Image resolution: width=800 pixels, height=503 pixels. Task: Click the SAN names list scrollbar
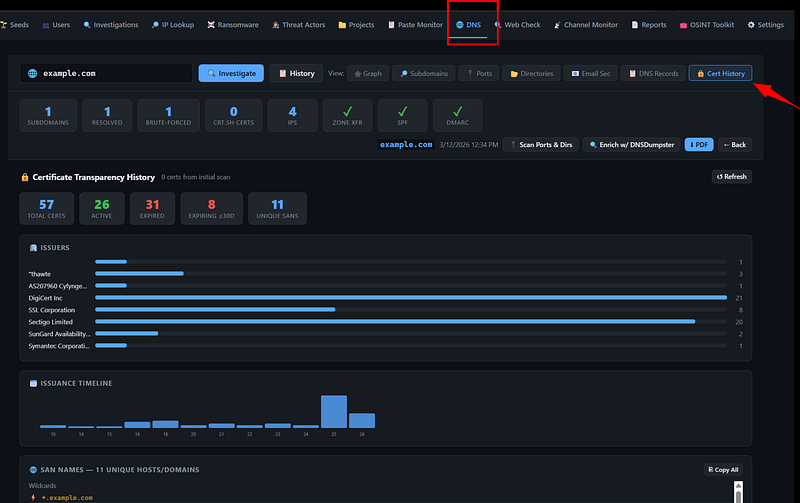coord(738,492)
